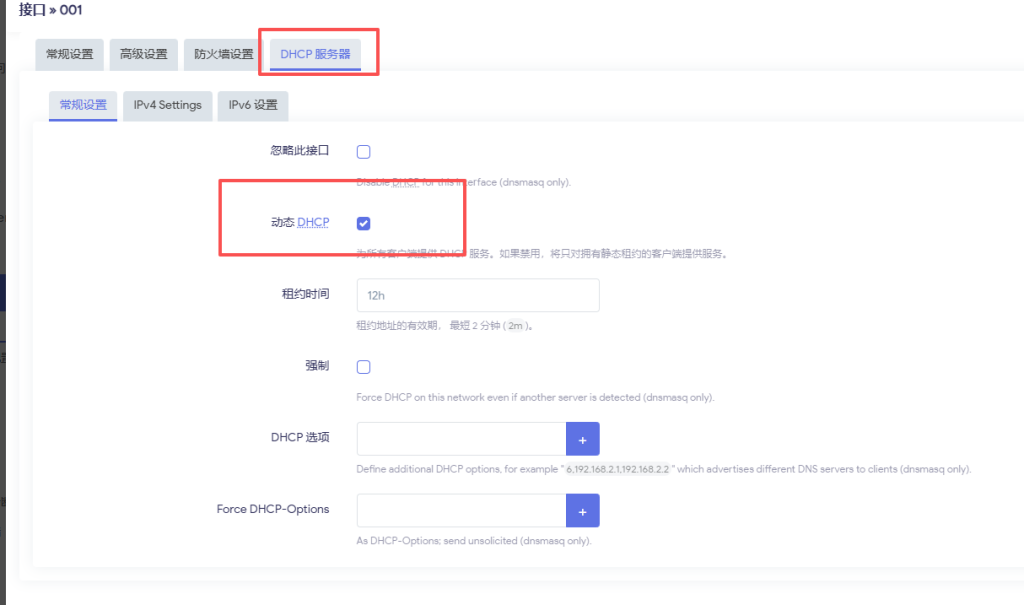Screen dimensions: 1024x605
Task: Enable the 忽略此接口 checkbox
Action: tap(363, 151)
